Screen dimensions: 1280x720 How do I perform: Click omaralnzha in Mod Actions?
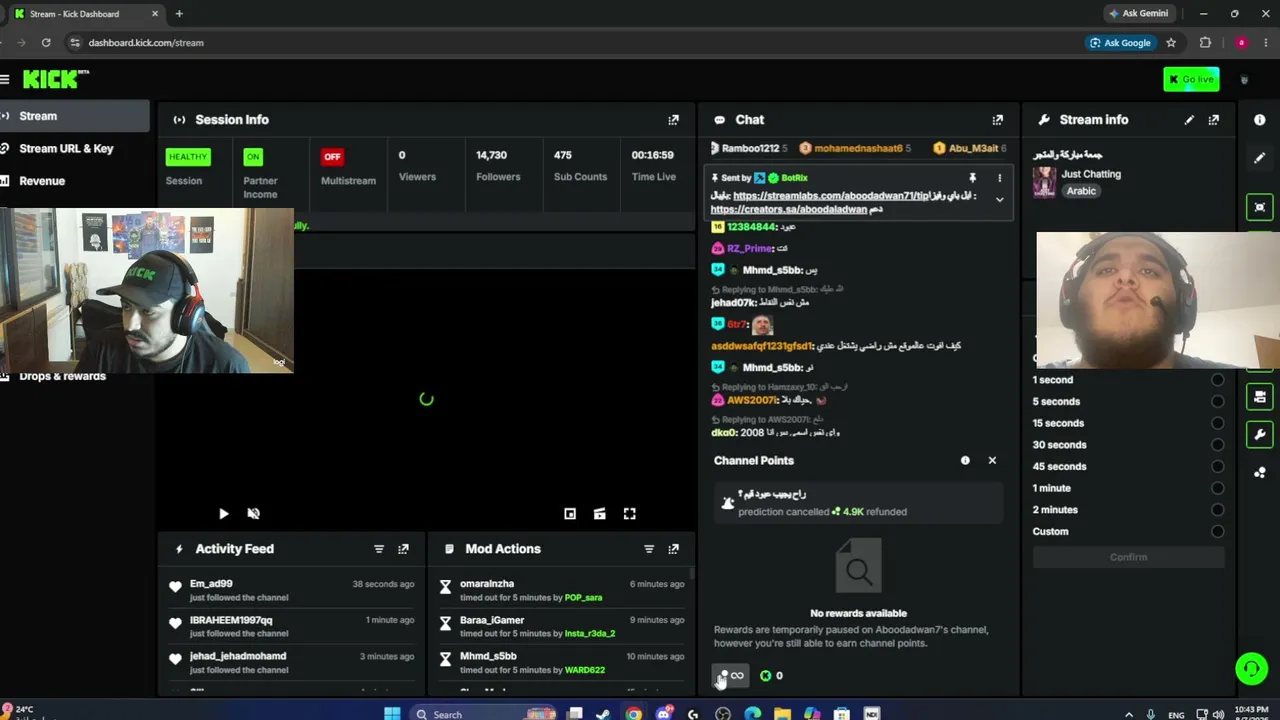click(487, 584)
